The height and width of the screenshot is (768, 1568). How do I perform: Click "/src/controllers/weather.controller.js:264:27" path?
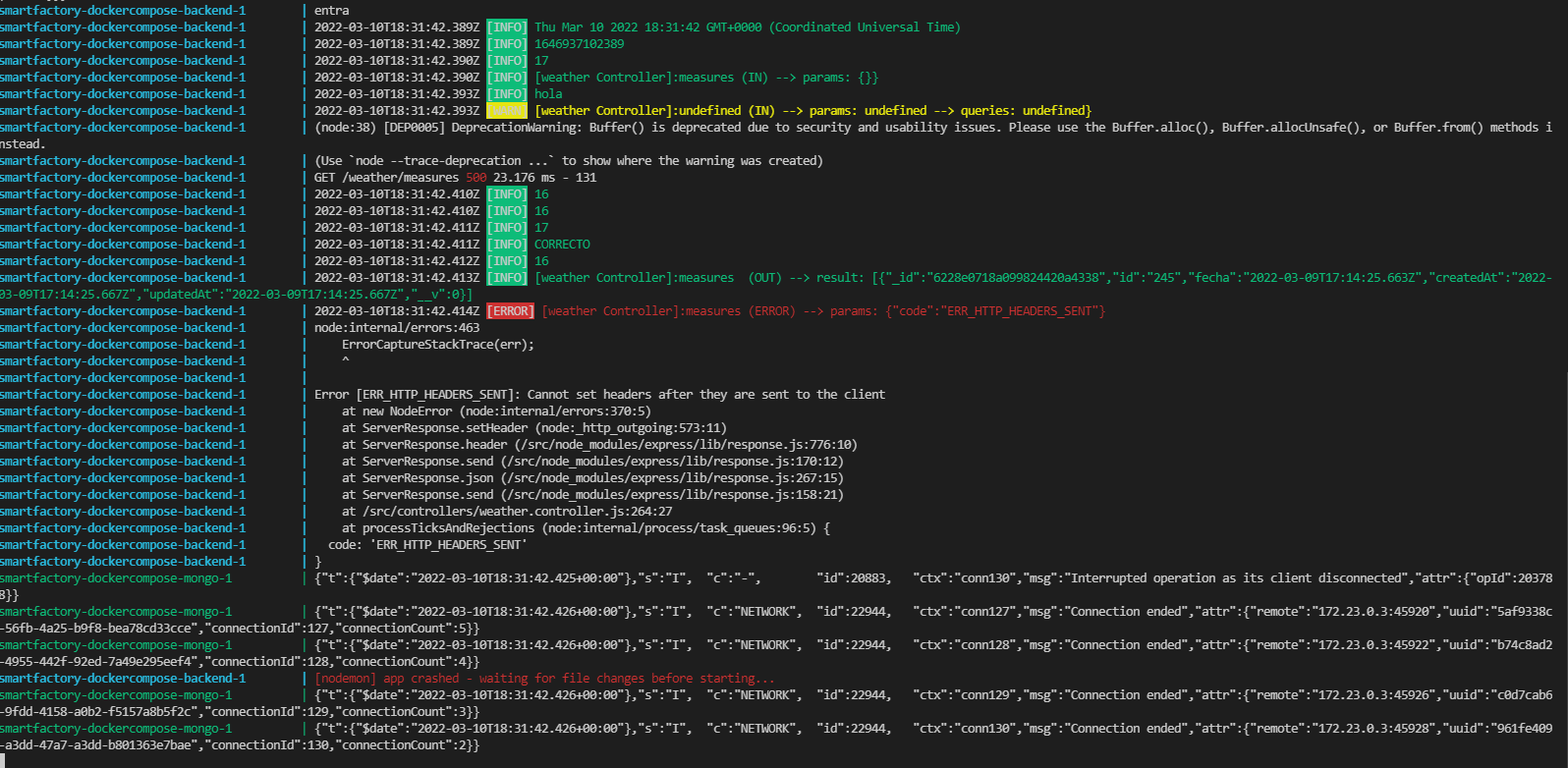(518, 512)
